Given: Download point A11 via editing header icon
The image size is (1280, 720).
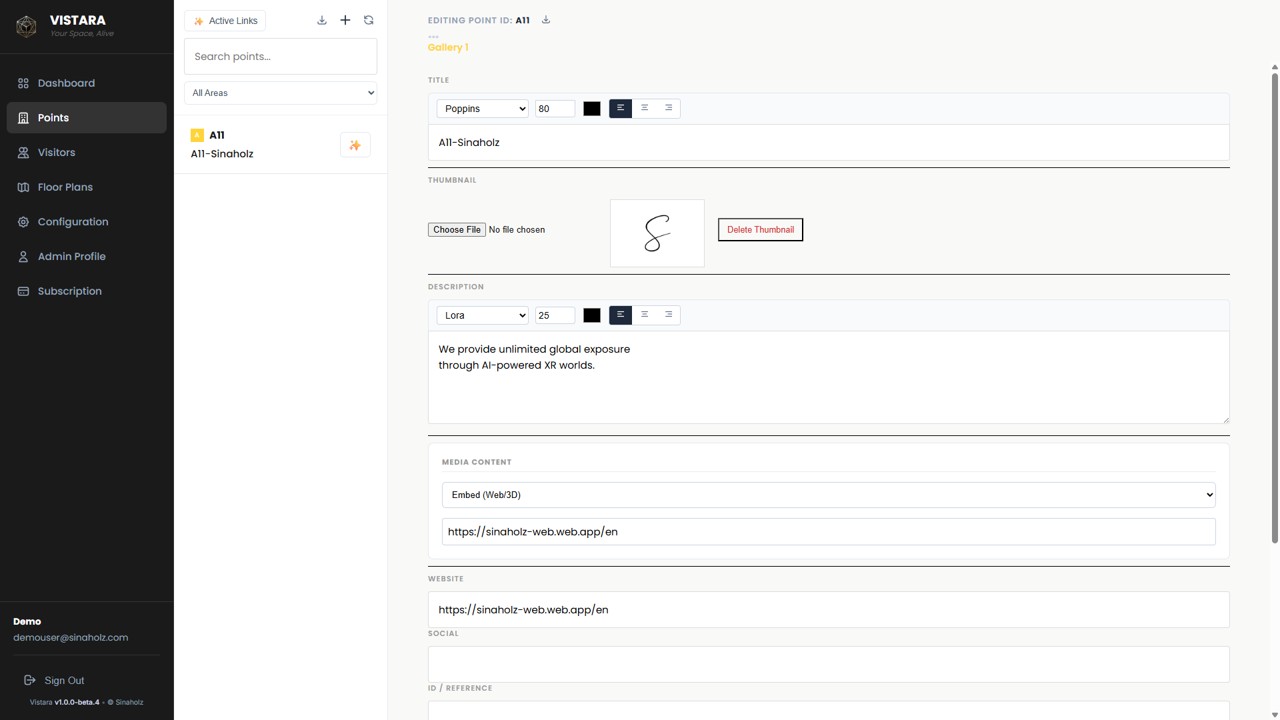Looking at the screenshot, I should [x=546, y=20].
